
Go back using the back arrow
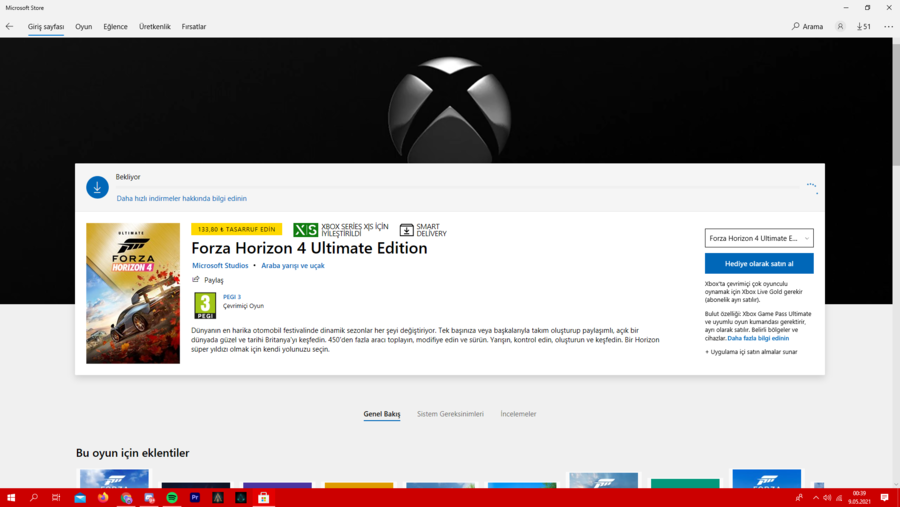pos(9,26)
